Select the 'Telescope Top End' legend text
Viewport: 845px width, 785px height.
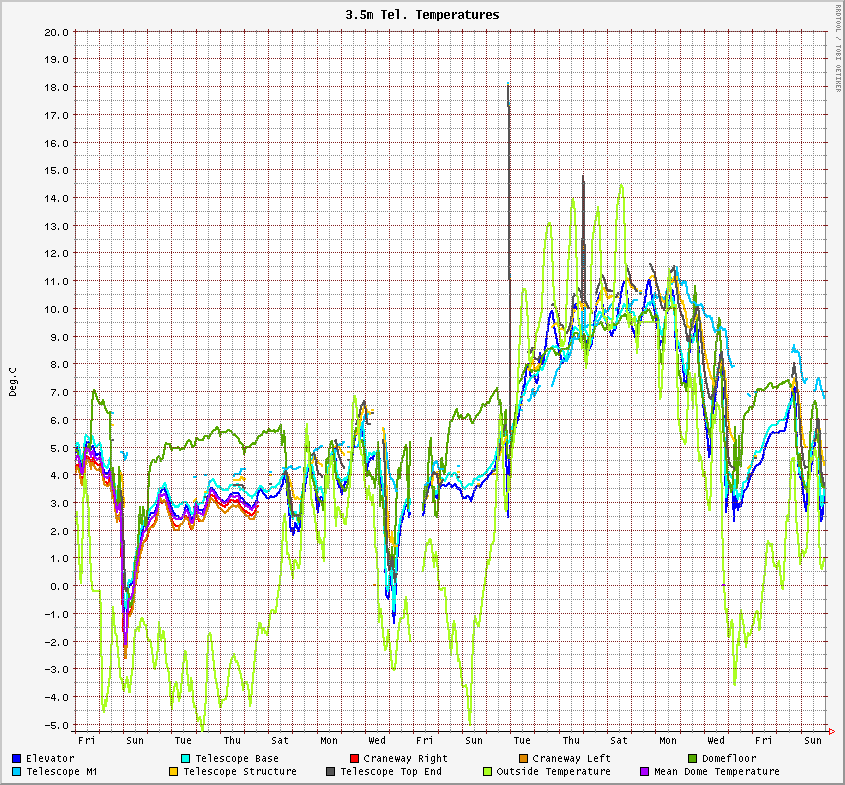tap(390, 772)
